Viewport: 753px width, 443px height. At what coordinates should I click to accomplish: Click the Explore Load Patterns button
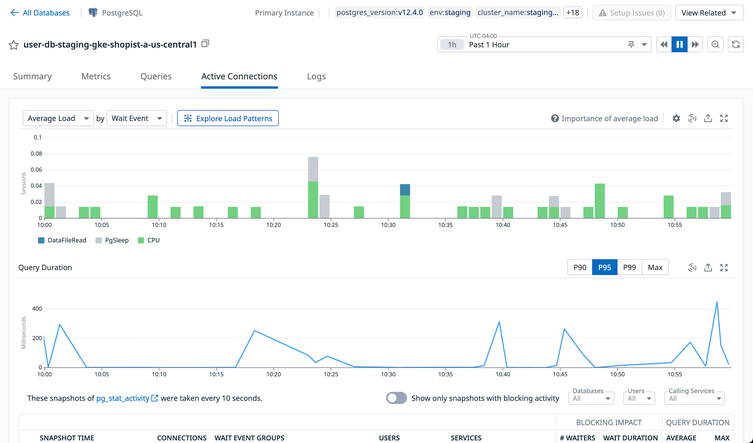click(228, 118)
